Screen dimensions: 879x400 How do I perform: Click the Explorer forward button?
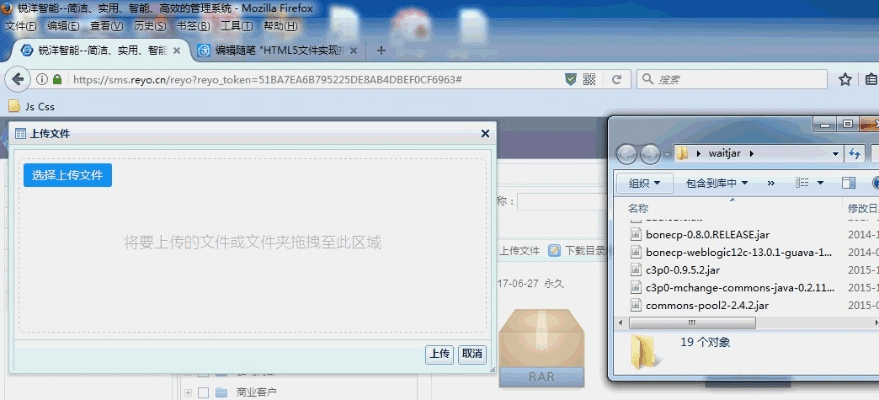click(x=650, y=154)
